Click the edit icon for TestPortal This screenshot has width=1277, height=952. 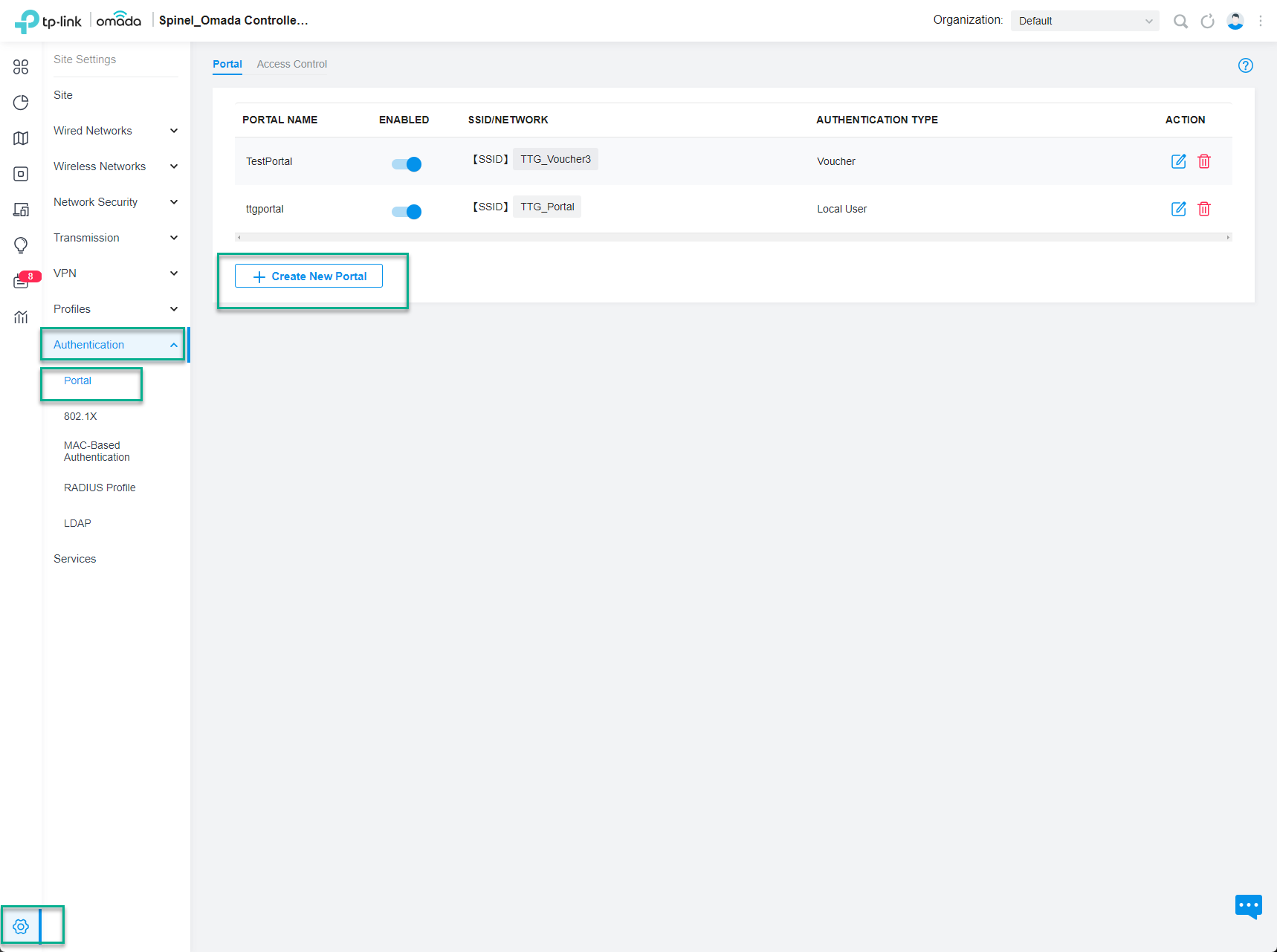coord(1179,161)
